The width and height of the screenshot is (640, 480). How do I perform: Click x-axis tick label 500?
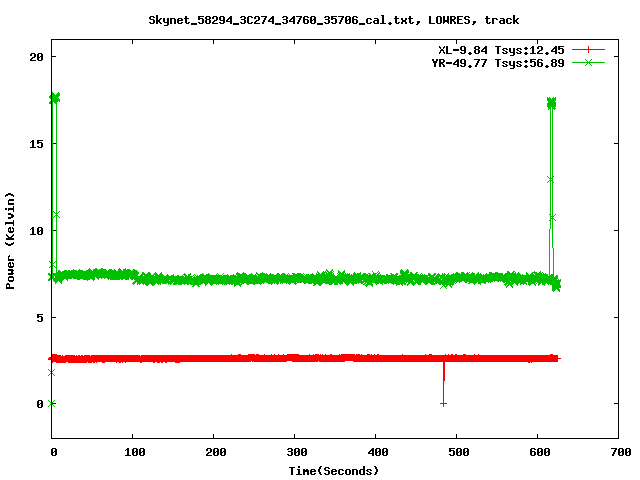458,452
